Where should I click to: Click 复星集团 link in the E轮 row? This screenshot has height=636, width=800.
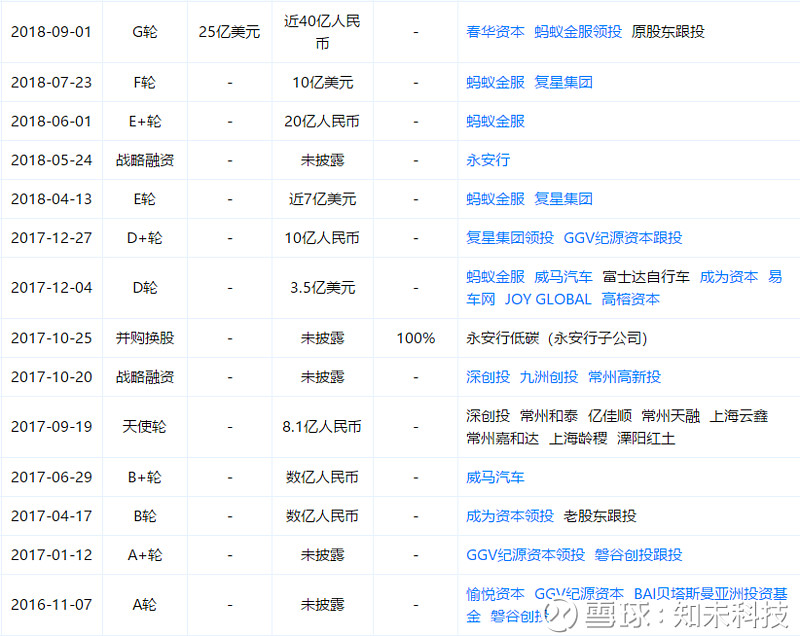coord(563,199)
